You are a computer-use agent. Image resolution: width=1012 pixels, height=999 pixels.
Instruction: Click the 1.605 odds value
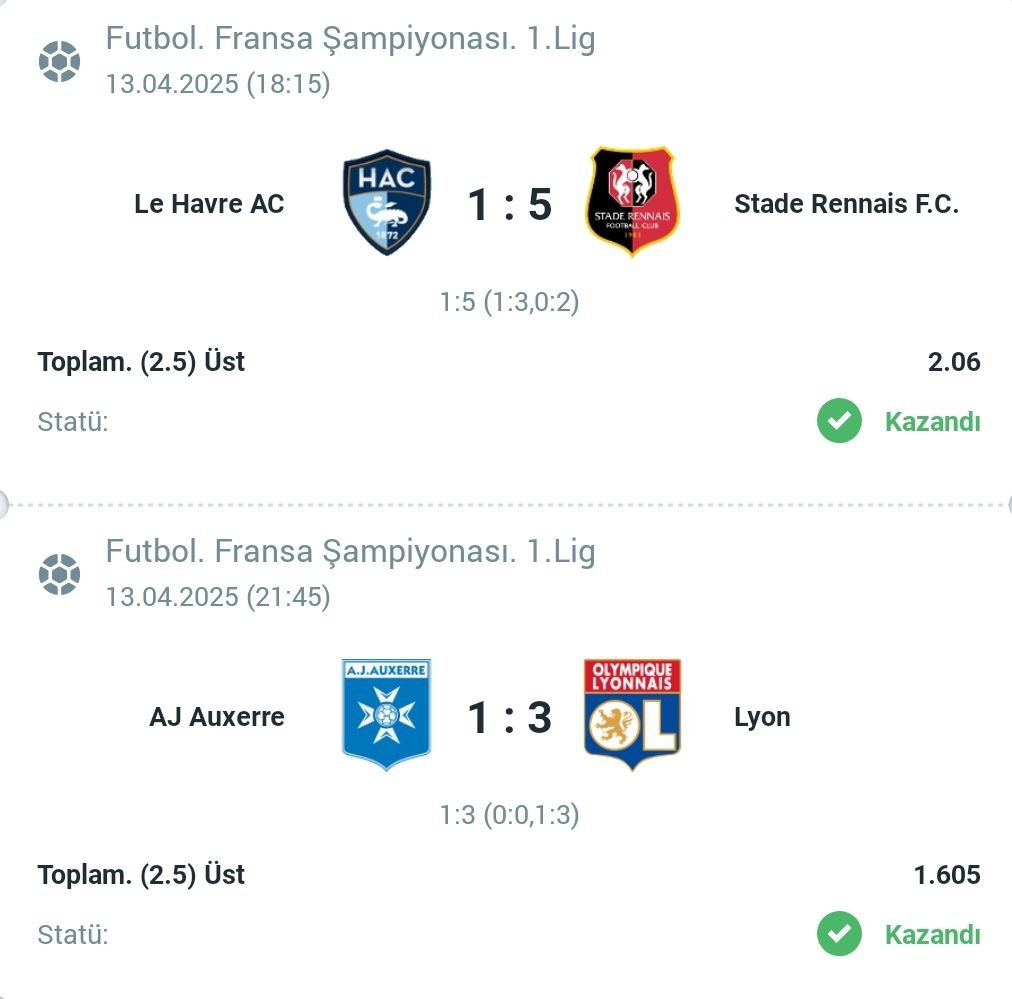tap(947, 875)
